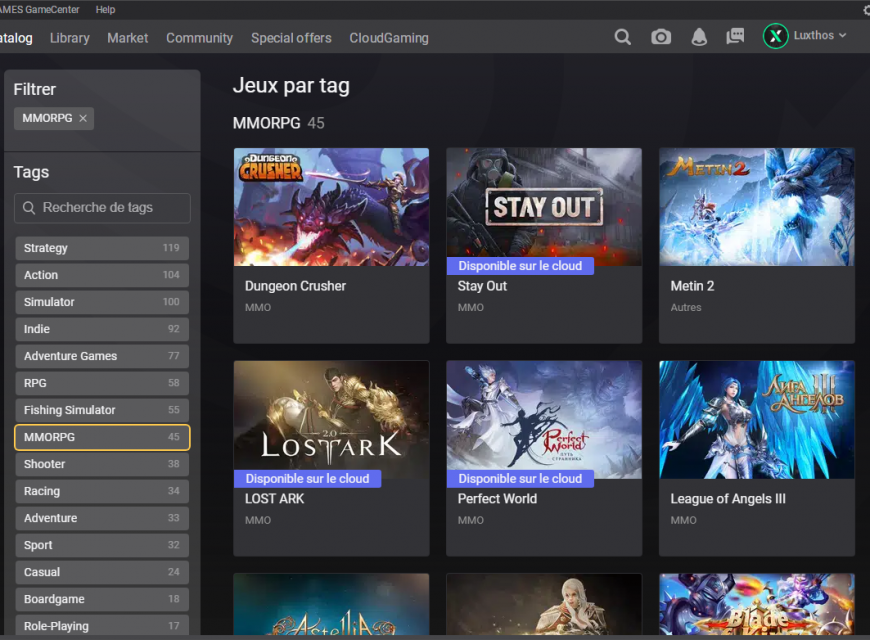Choose the Adventure Games tag
This screenshot has width=870, height=640.
(x=102, y=356)
